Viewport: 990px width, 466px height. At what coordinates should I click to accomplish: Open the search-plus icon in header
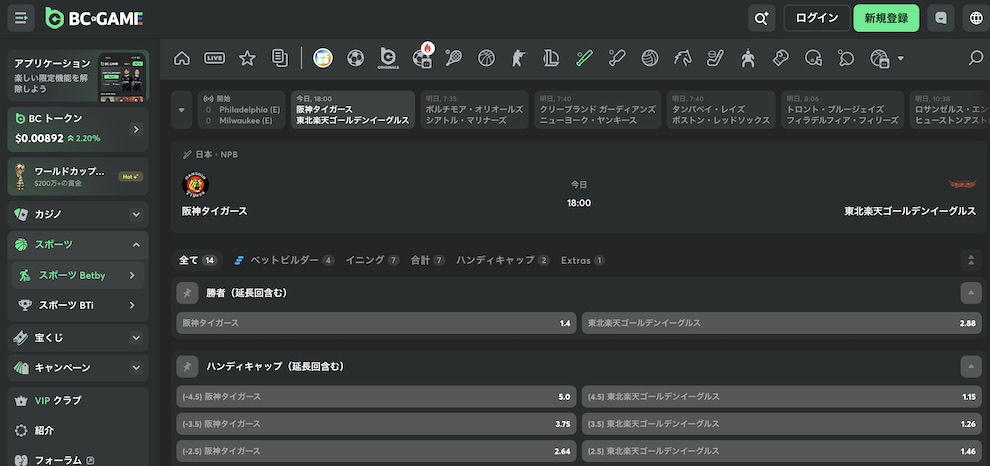click(761, 18)
